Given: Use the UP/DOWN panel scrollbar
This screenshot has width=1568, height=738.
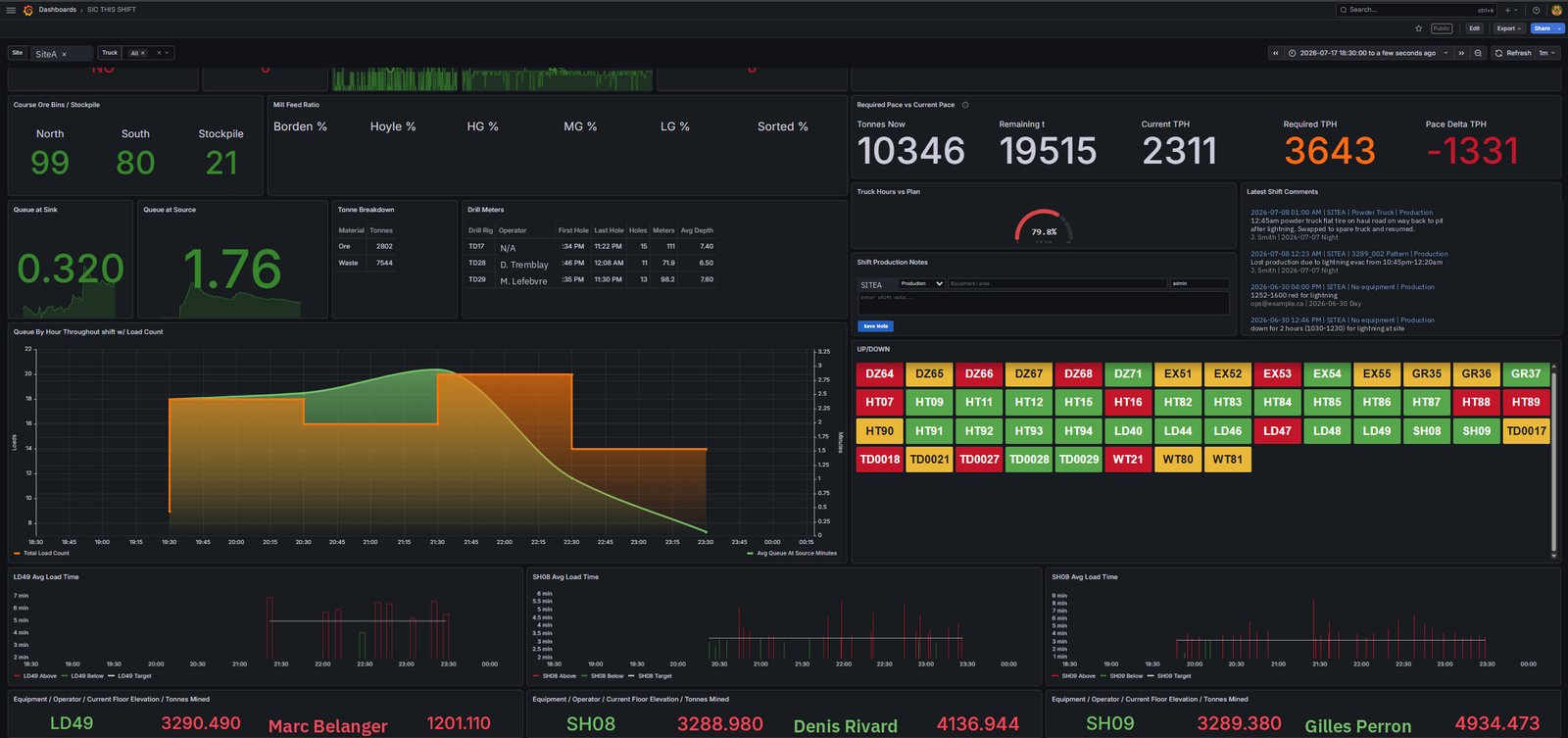Looking at the screenshot, I should [1553, 461].
